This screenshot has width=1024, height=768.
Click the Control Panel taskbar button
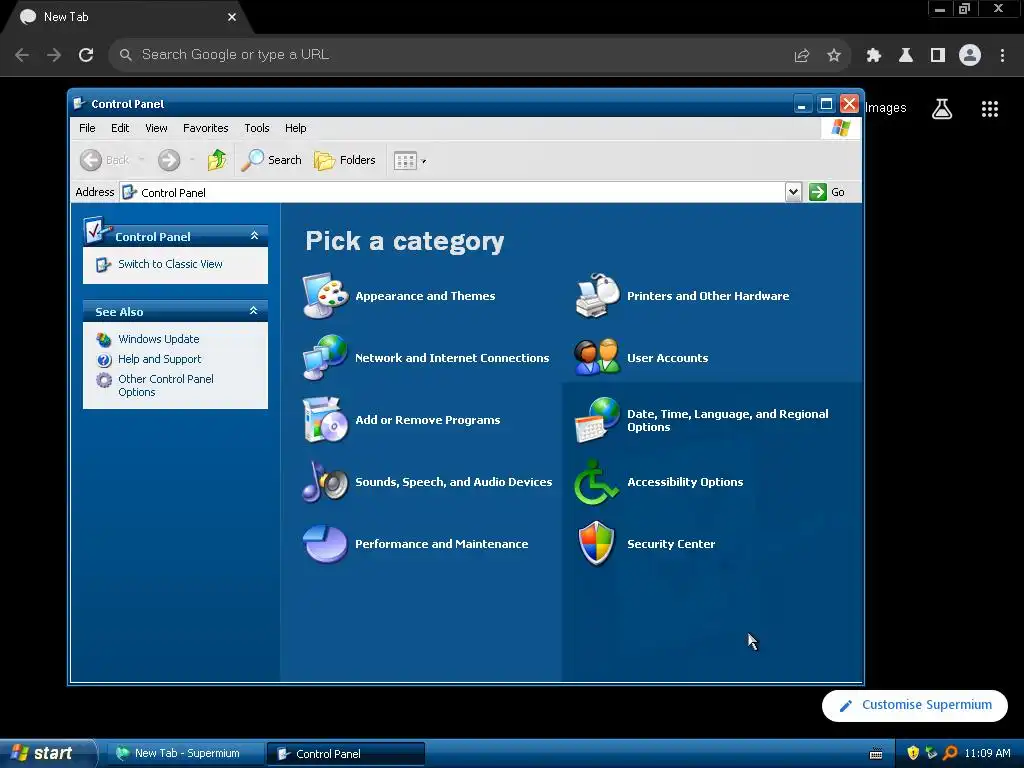(x=345, y=753)
